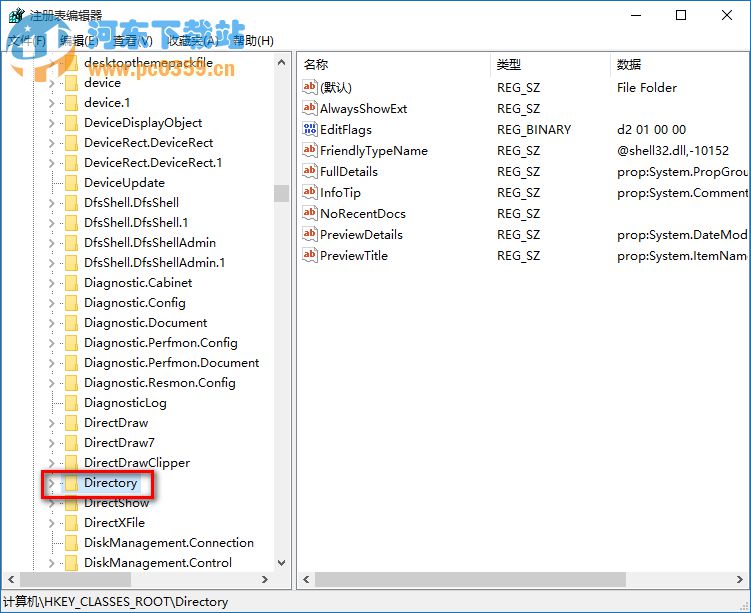The width and height of the screenshot is (751, 613).
Task: Click the tree pane horizontal scroll left arrow
Action: click(x=11, y=579)
